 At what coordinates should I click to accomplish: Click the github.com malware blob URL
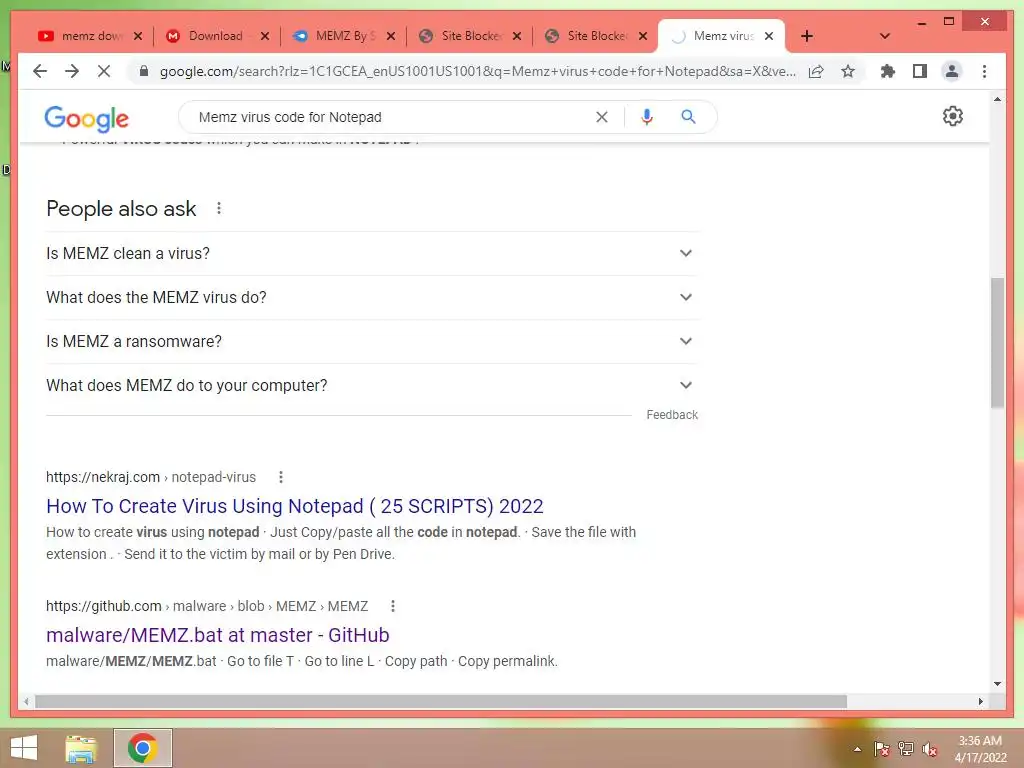pyautogui.click(x=207, y=606)
